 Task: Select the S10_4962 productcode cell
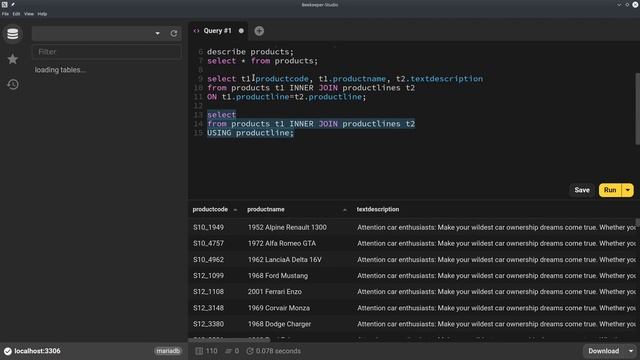(209, 260)
